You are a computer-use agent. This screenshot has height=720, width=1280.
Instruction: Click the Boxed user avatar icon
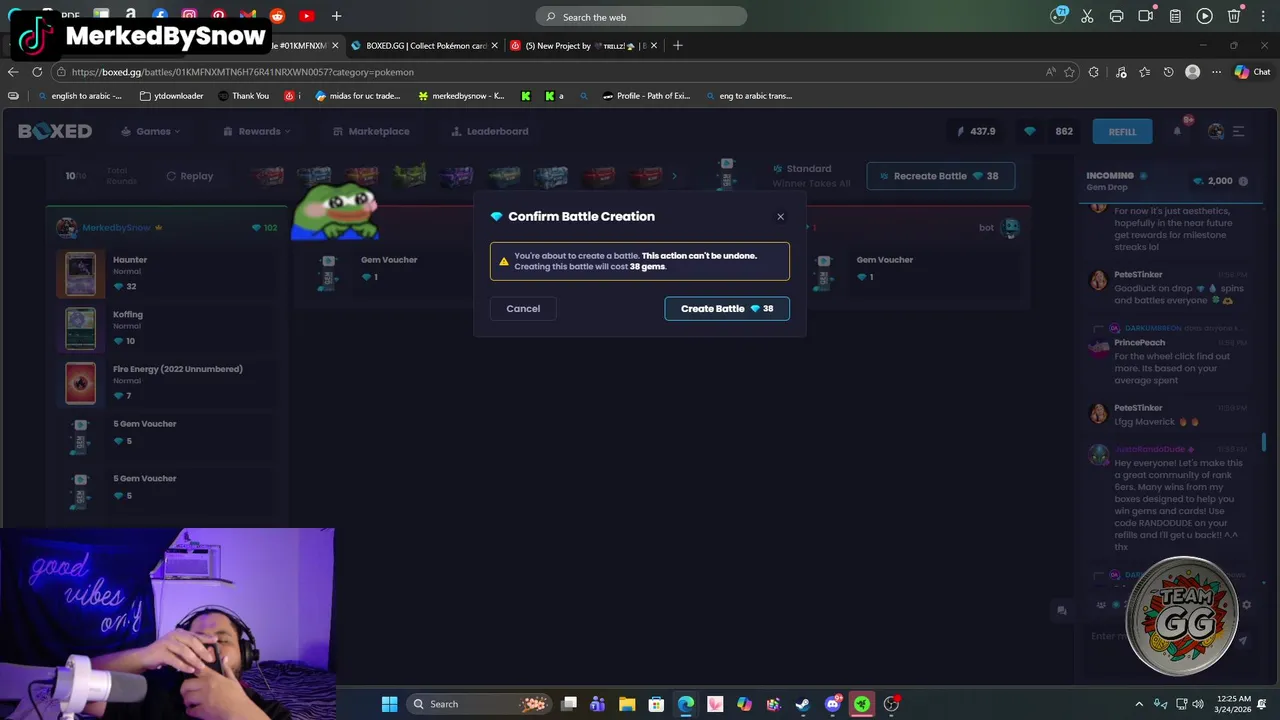click(x=1216, y=131)
